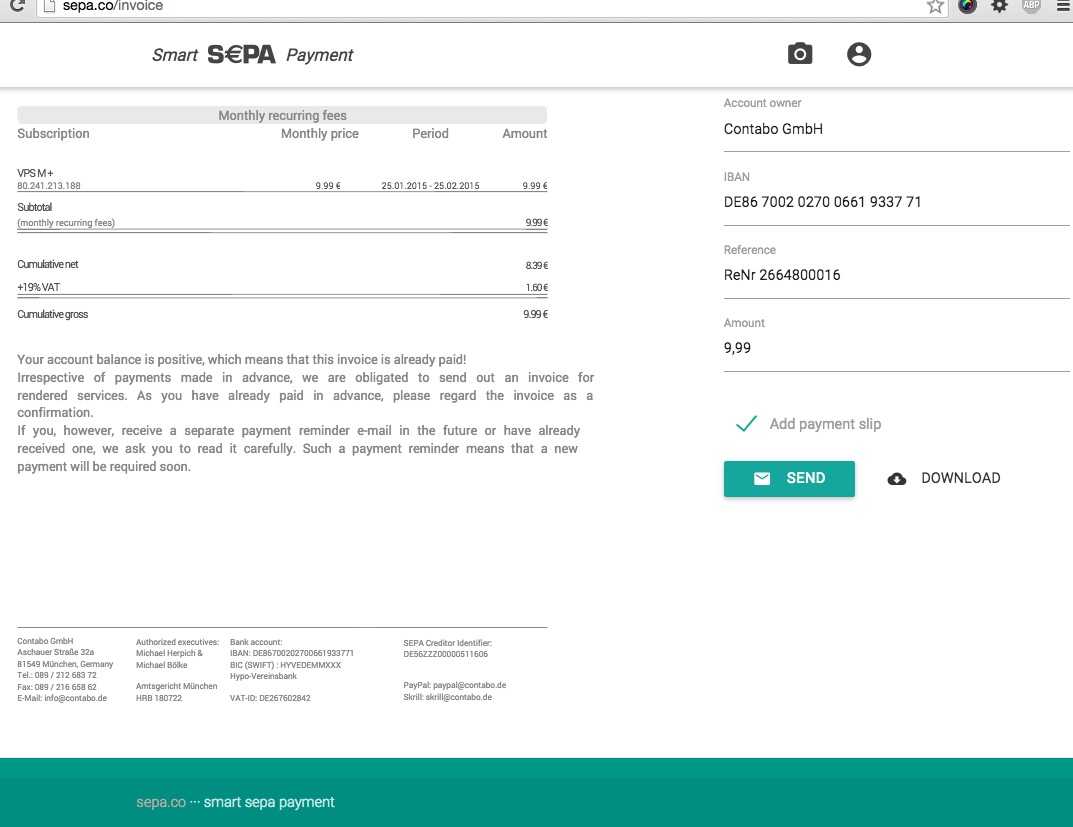Screen dimensions: 1073x827
Task: Click the Monthly price column header
Action: click(x=320, y=134)
